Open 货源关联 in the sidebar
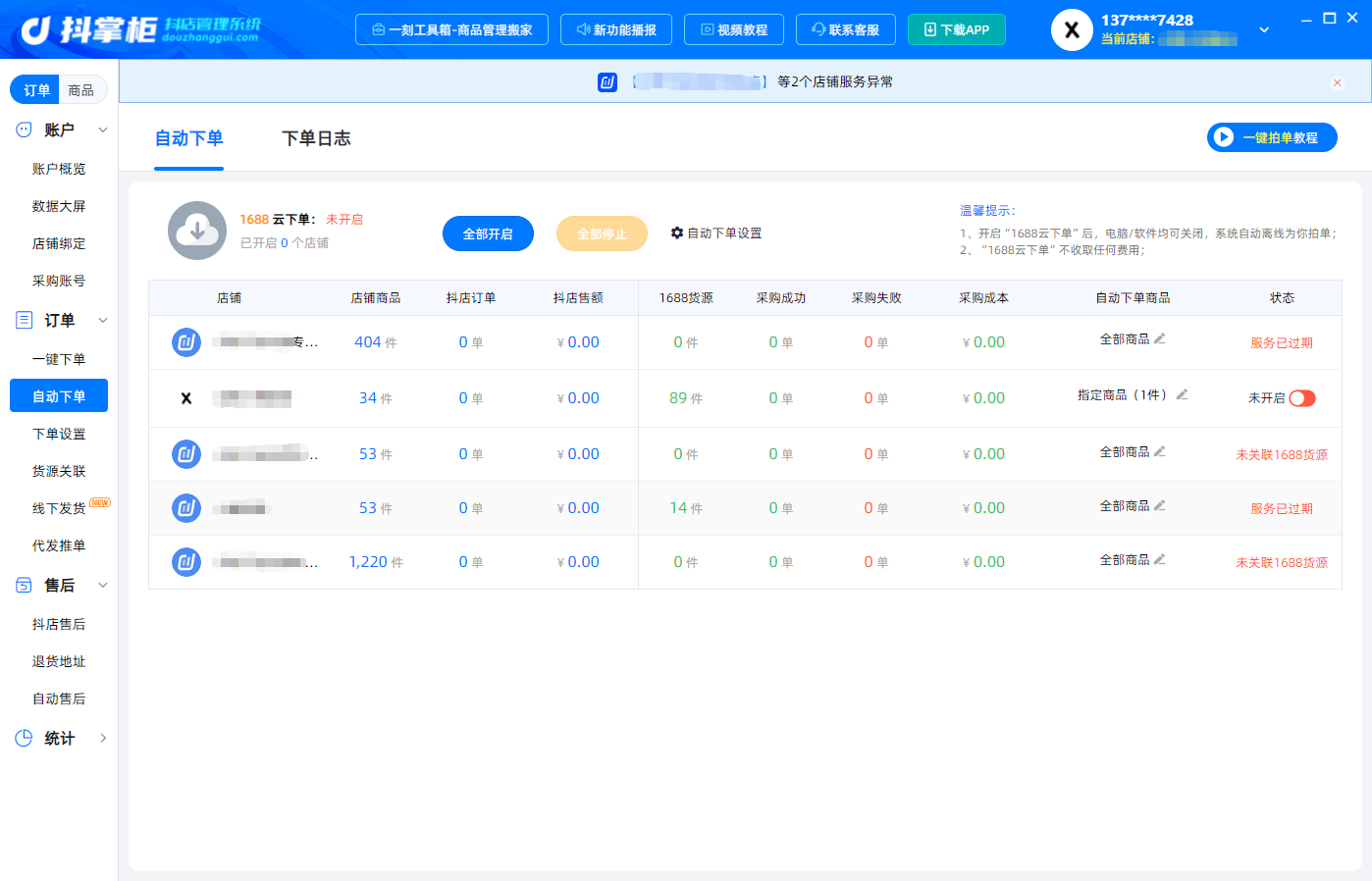 (59, 471)
